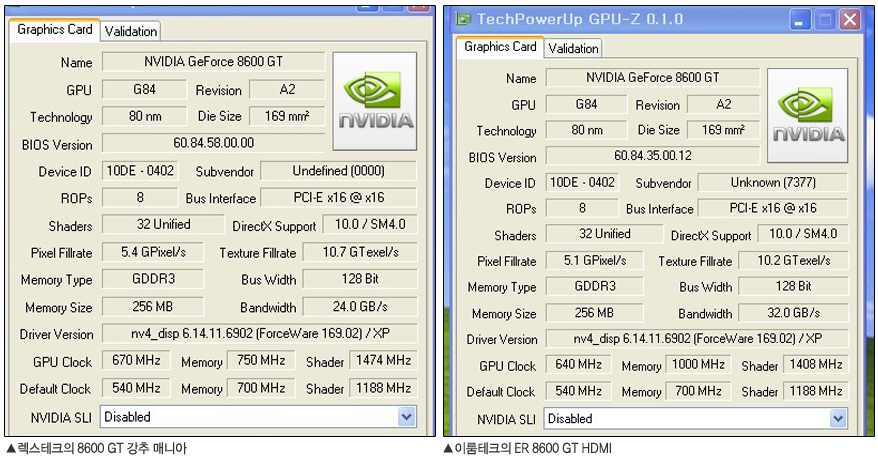This screenshot has width=878, height=461.
Task: Click GPU value G84 in right window
Action: coord(587,104)
